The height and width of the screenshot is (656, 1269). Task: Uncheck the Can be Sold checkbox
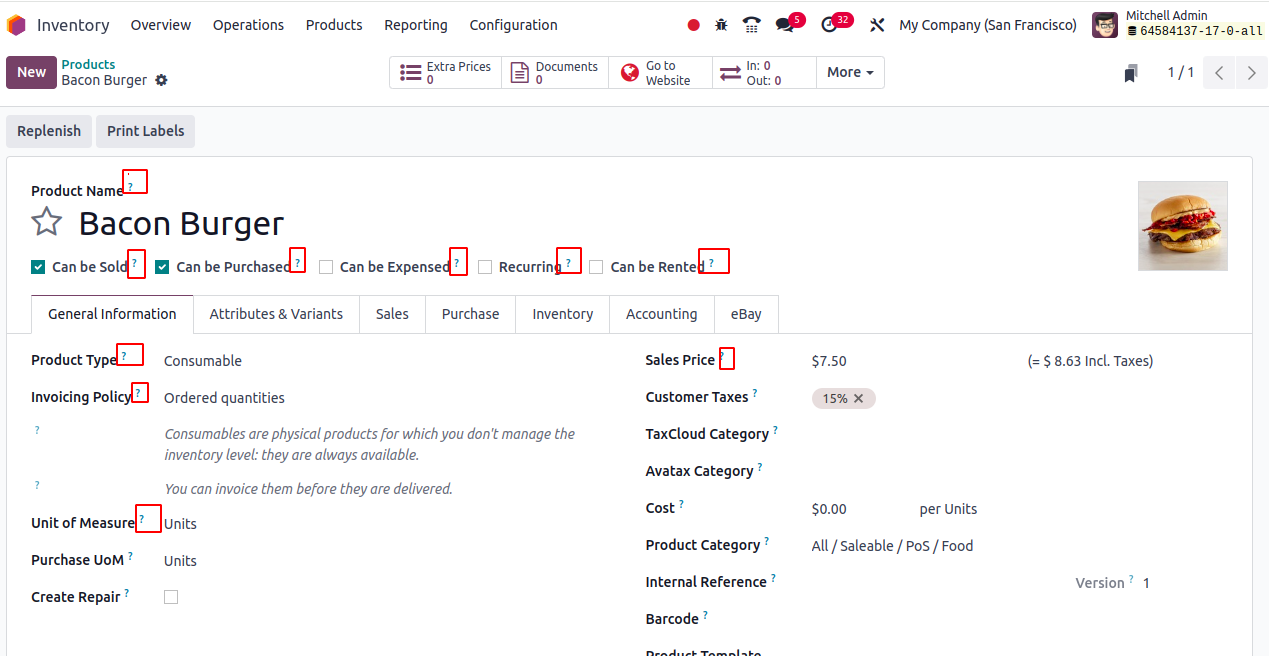pos(38,267)
